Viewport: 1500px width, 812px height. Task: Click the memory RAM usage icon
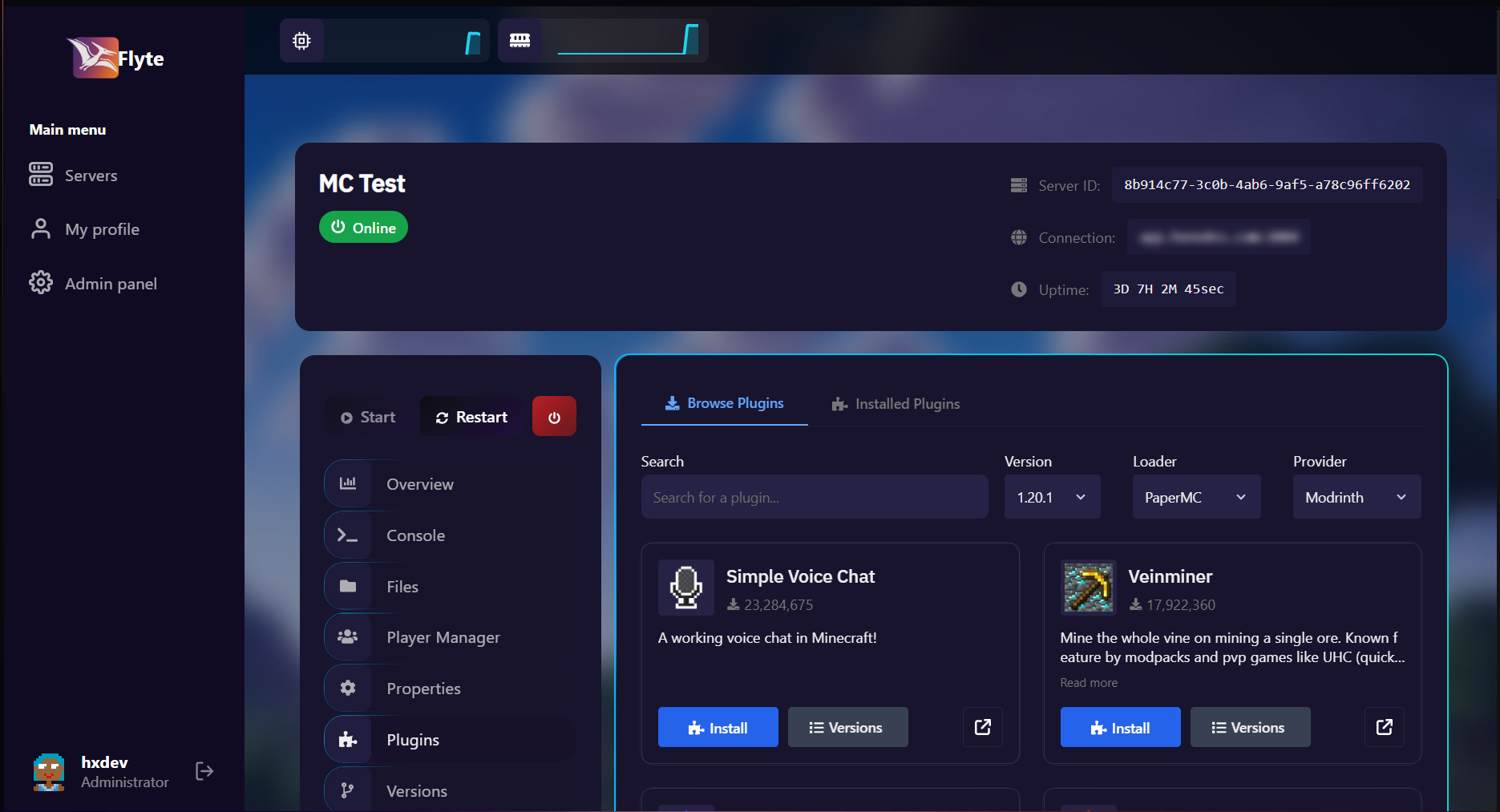pos(520,41)
